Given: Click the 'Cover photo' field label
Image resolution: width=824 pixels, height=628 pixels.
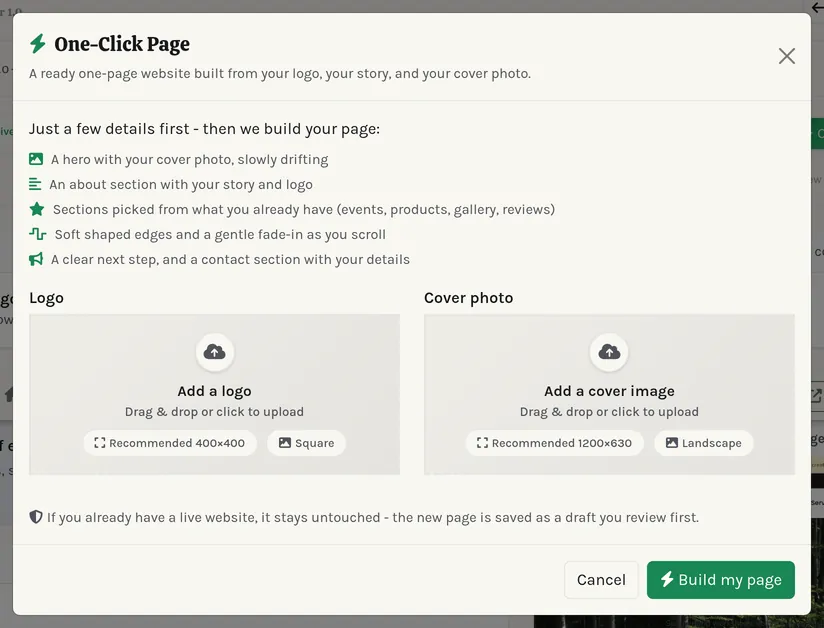Looking at the screenshot, I should point(468,297).
